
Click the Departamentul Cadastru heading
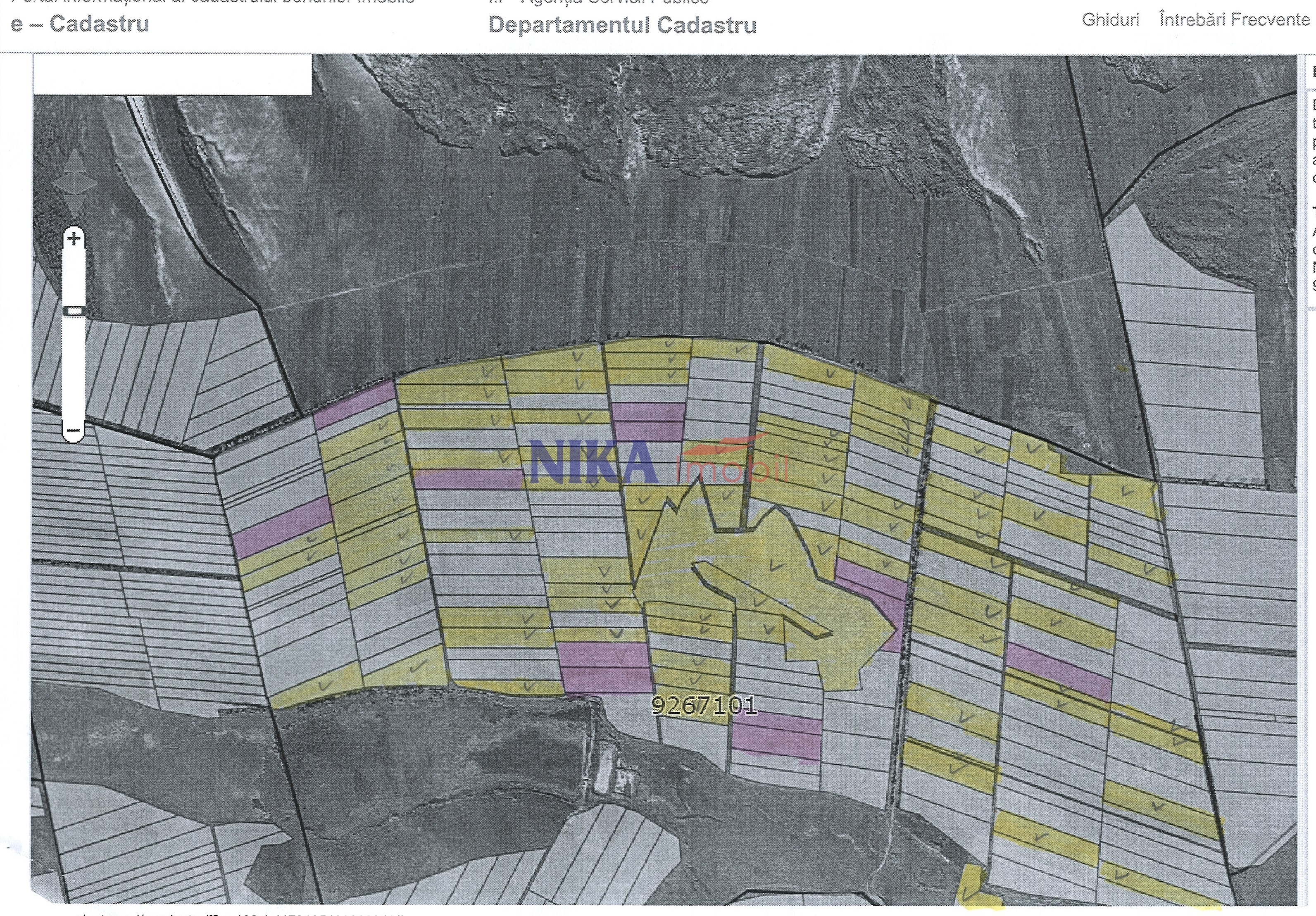pos(622,25)
